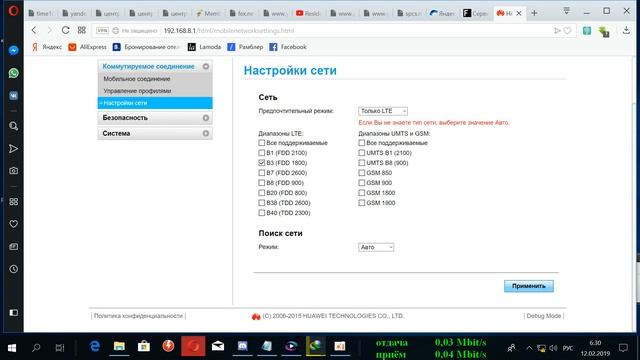Open tab list menu in tab bar
The height and width of the screenshot is (360, 640).
(567, 11)
